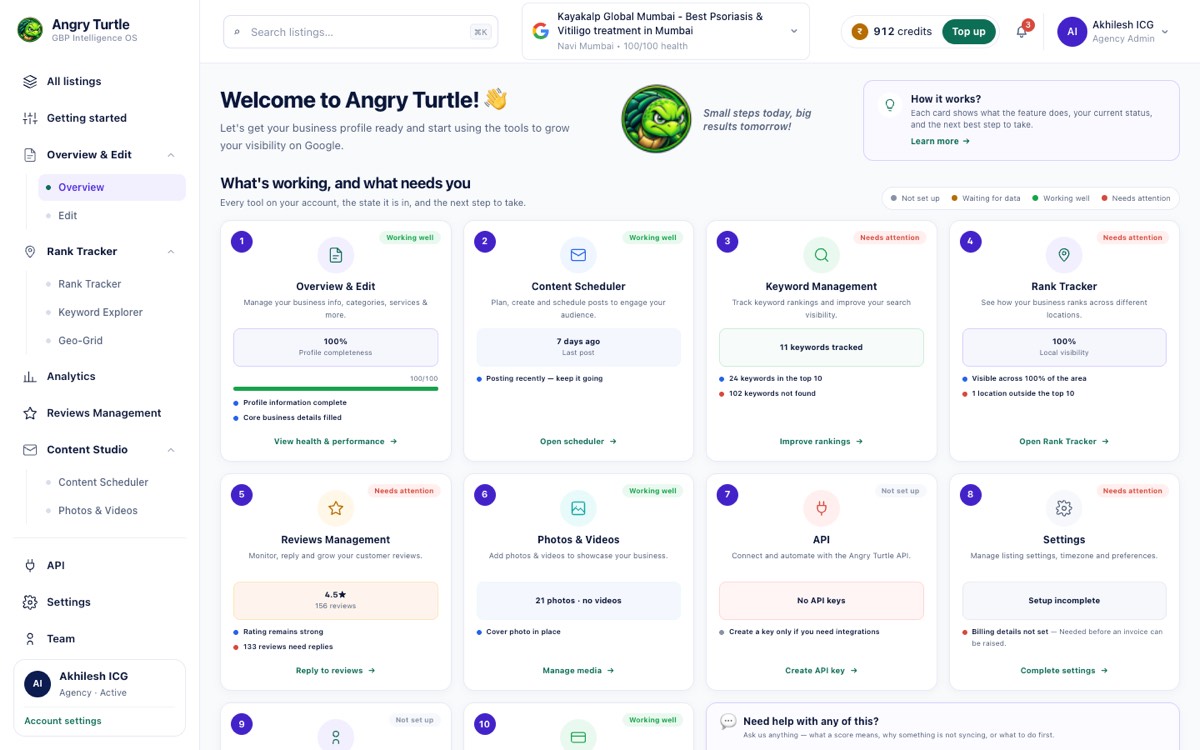Click the Reviews Management card star icon
Viewport: 1200px width, 750px height.
(x=336, y=508)
